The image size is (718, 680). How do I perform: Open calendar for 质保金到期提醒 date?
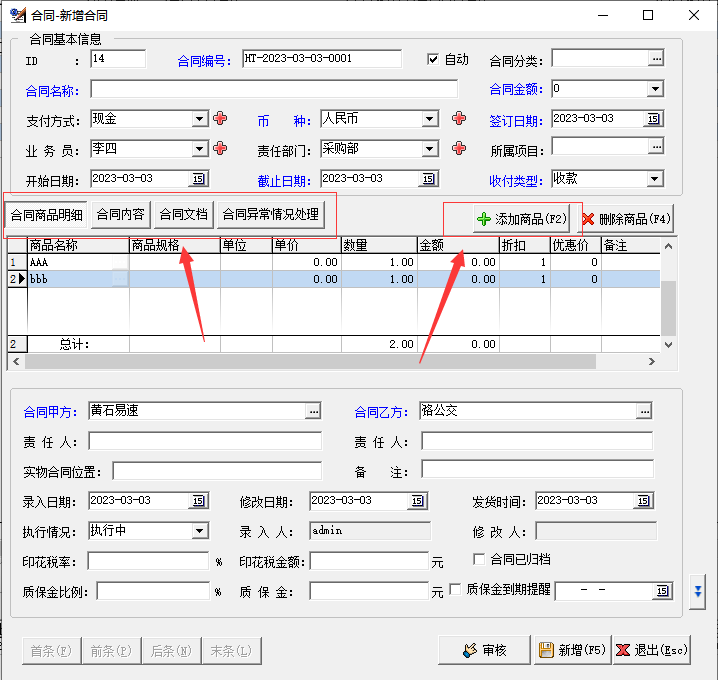pyautogui.click(x=663, y=591)
